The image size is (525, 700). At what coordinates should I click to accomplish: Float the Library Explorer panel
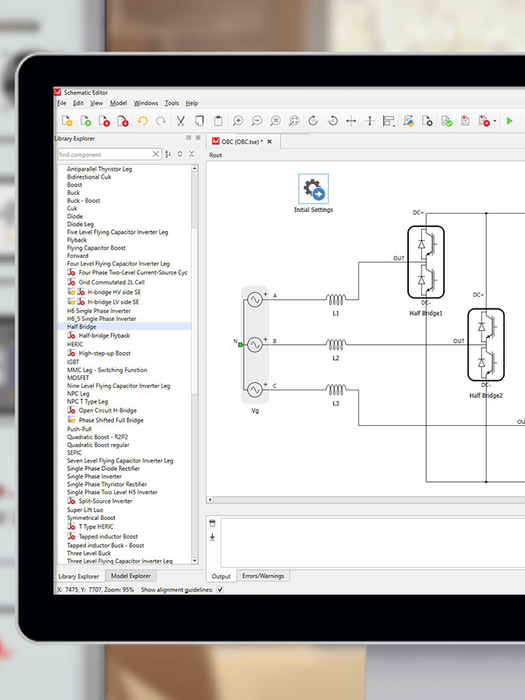pyautogui.click(x=188, y=138)
